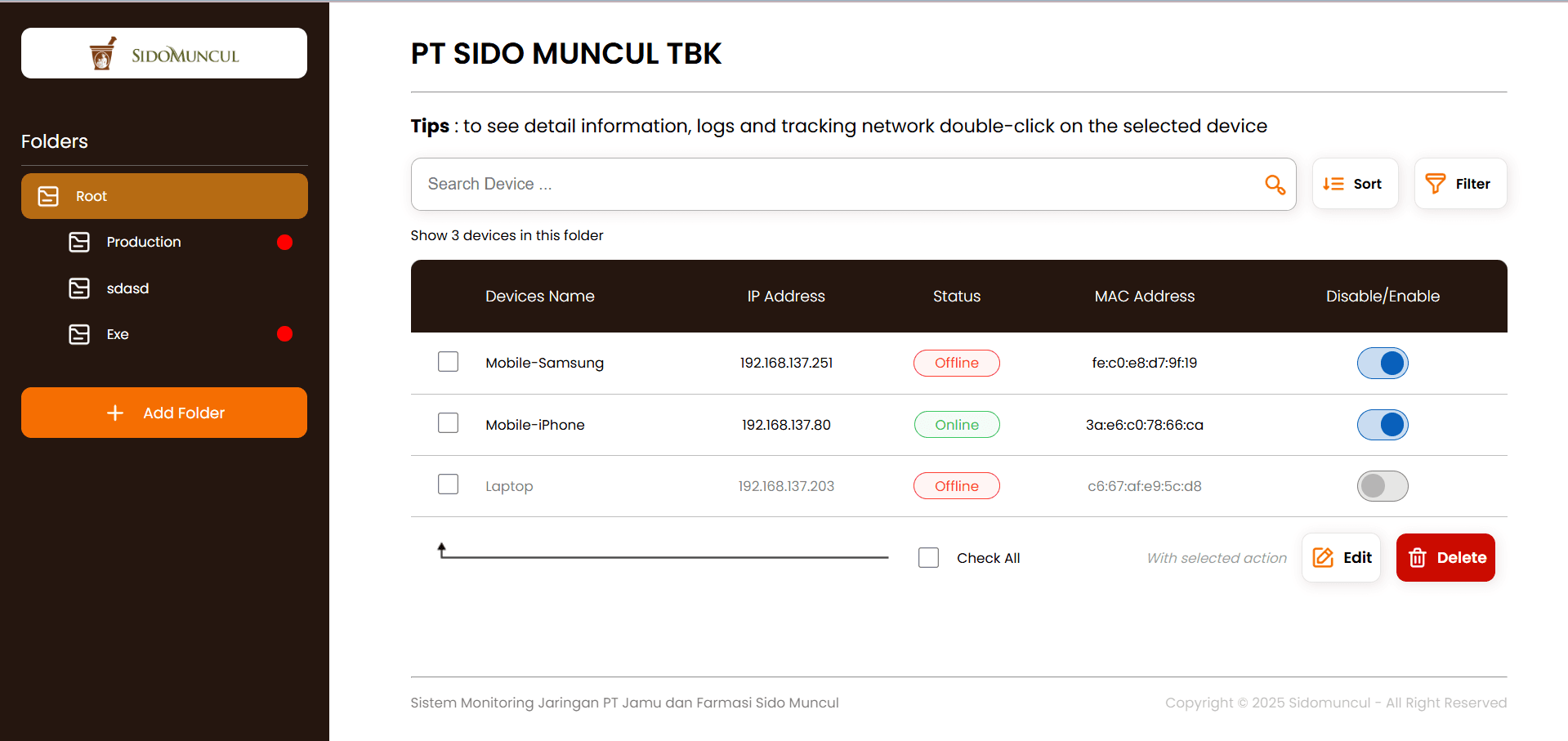This screenshot has width=1568, height=741.
Task: Click the SidoMuncul logo
Action: (164, 54)
